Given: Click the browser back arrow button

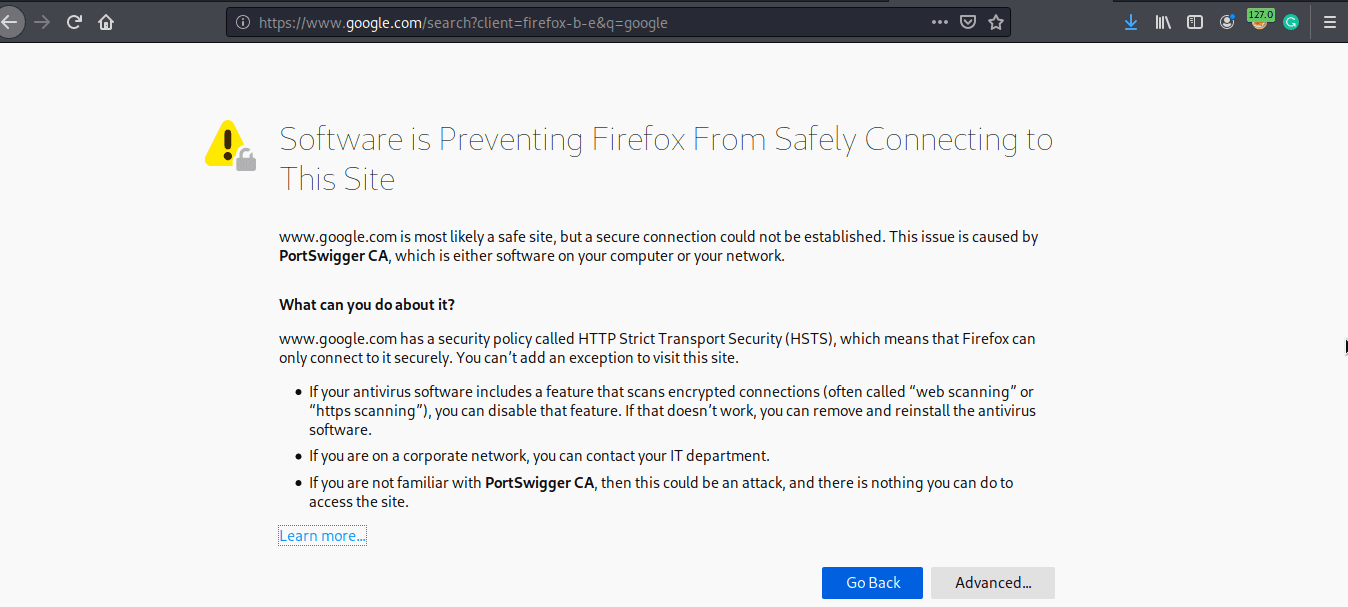Looking at the screenshot, I should 9,22.
